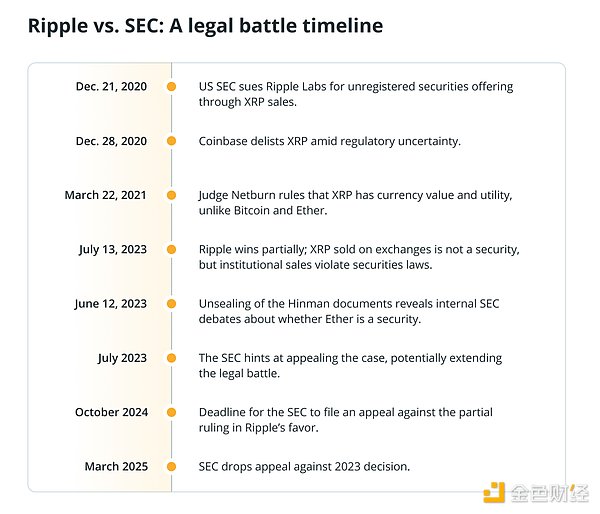Select the orange dot beside October 2024

point(172,412)
